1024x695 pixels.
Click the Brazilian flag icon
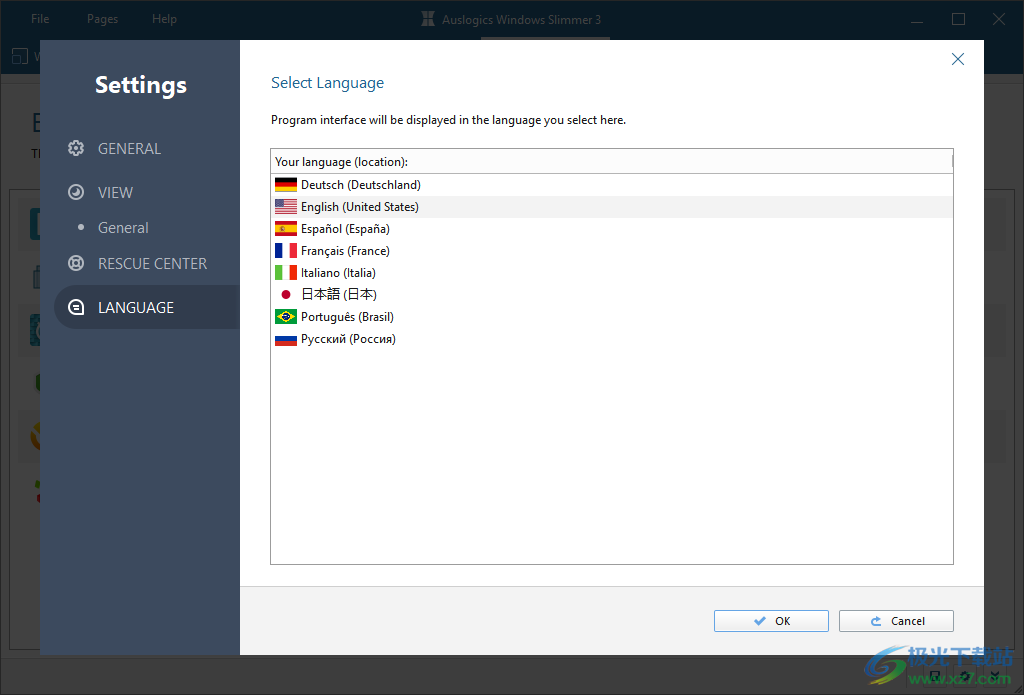[x=284, y=316]
